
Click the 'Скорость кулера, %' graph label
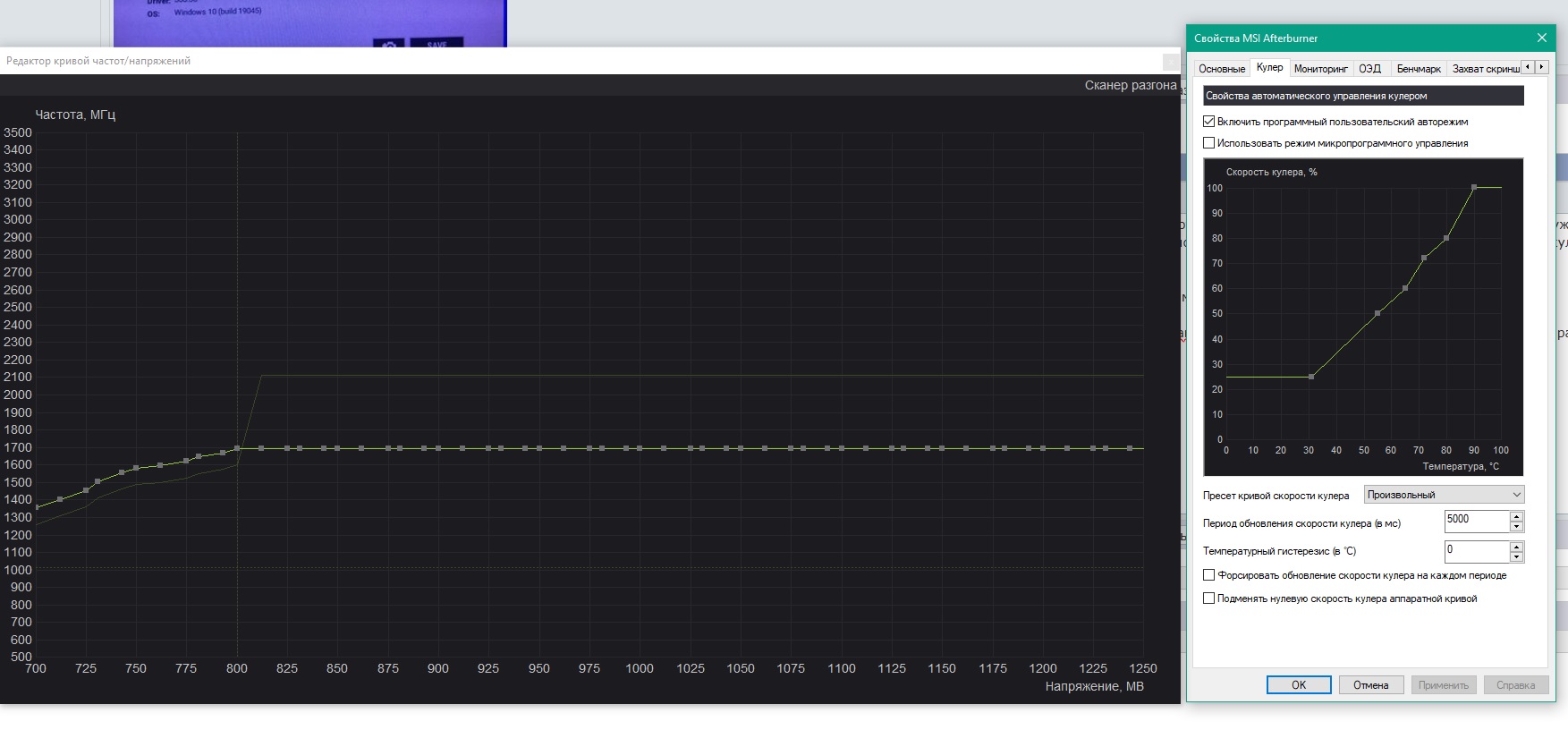(x=1271, y=172)
